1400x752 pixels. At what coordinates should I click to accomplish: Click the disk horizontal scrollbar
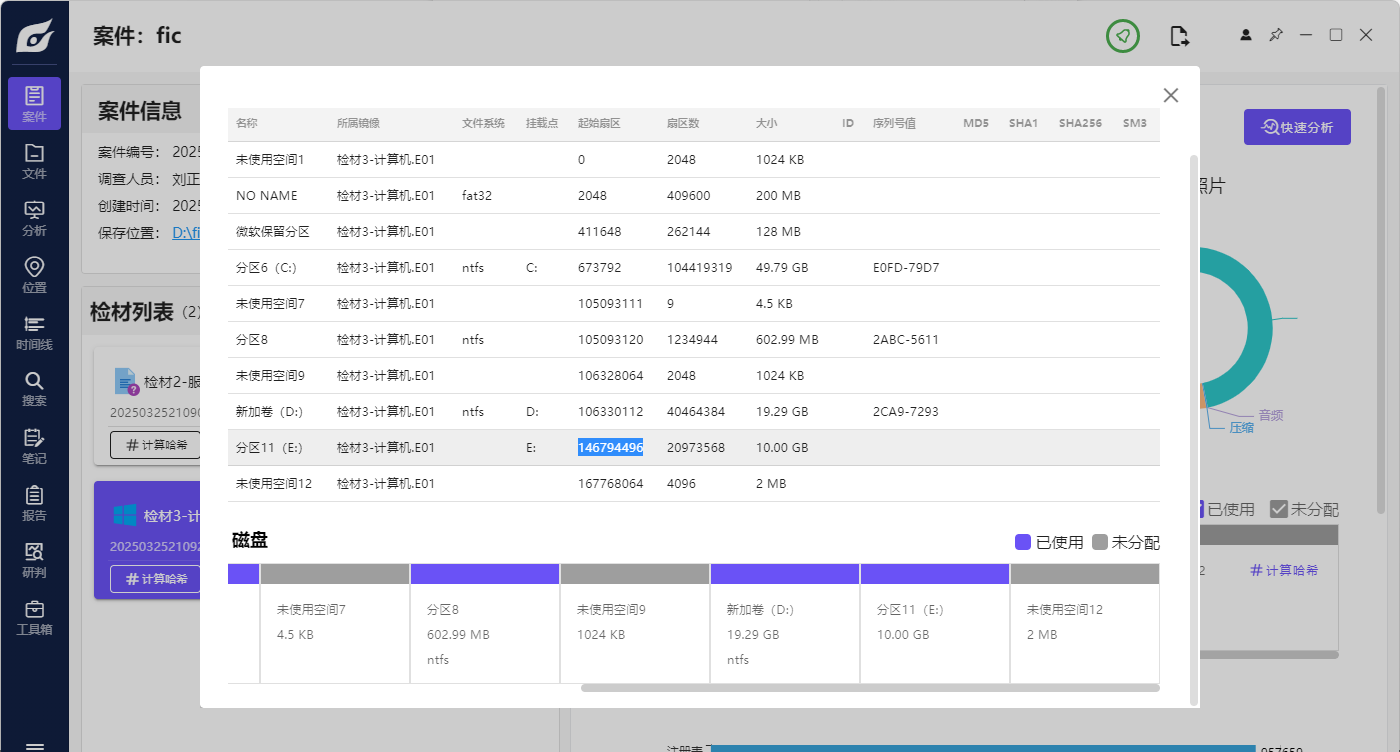(869, 688)
